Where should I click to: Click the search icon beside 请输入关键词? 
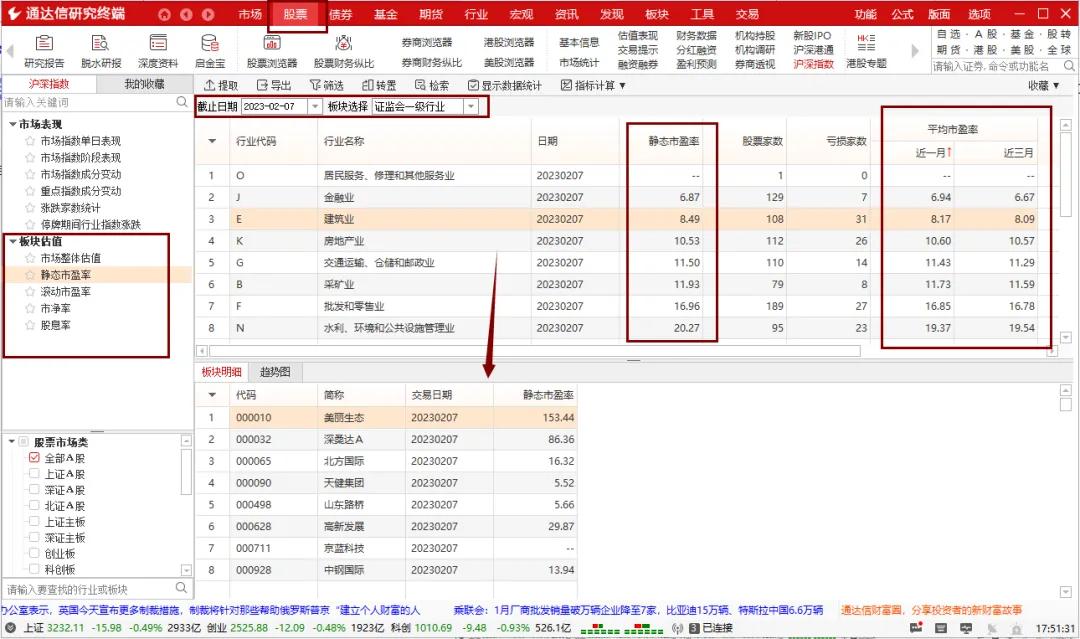coord(182,102)
